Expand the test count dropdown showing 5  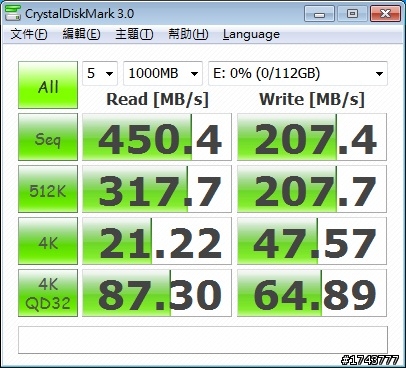pyautogui.click(x=100, y=73)
